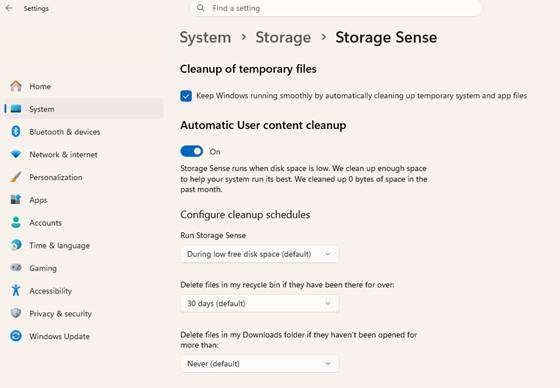
Task: Click the Gaming controller icon
Action: (x=16, y=268)
